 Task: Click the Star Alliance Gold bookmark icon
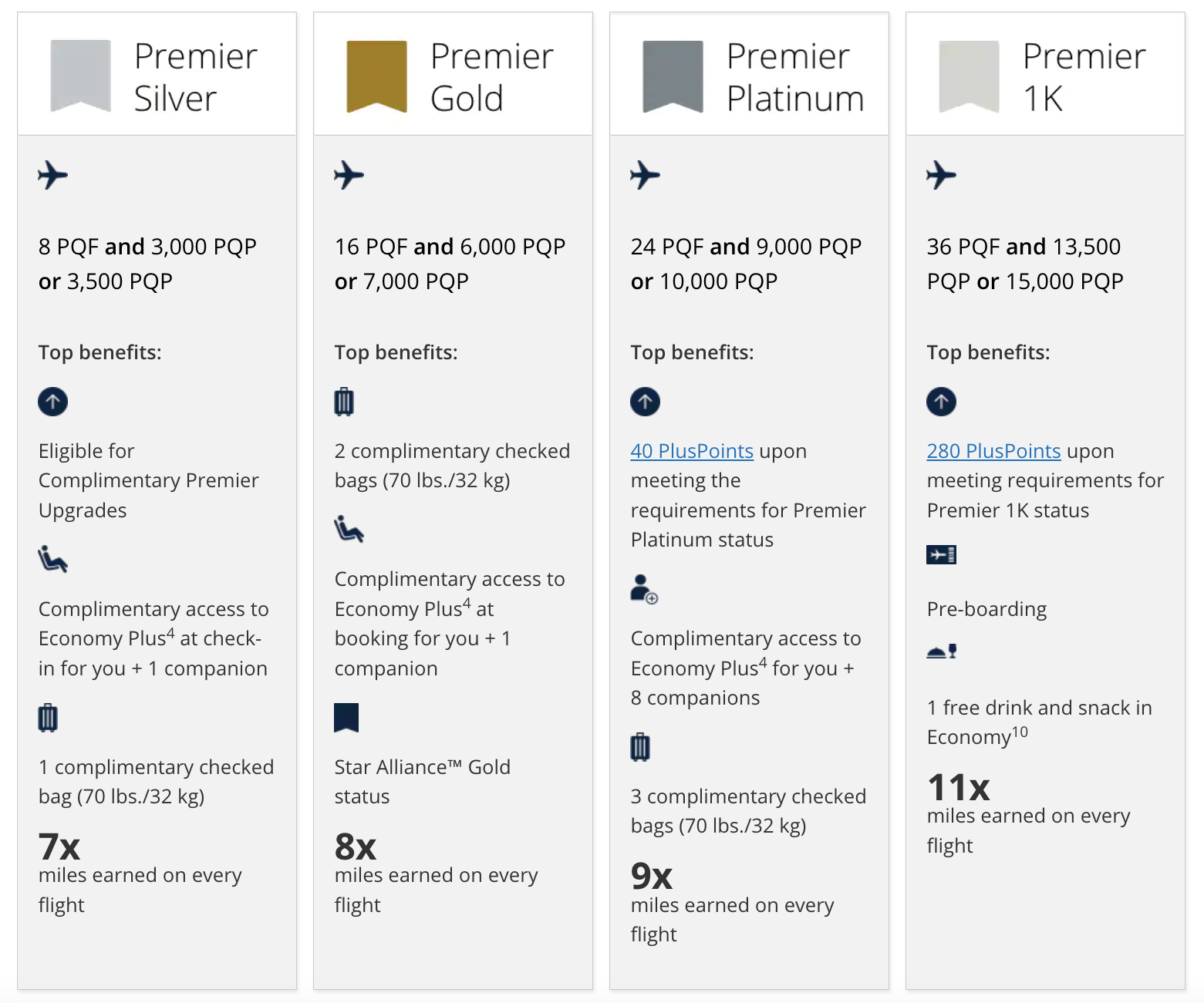346,718
